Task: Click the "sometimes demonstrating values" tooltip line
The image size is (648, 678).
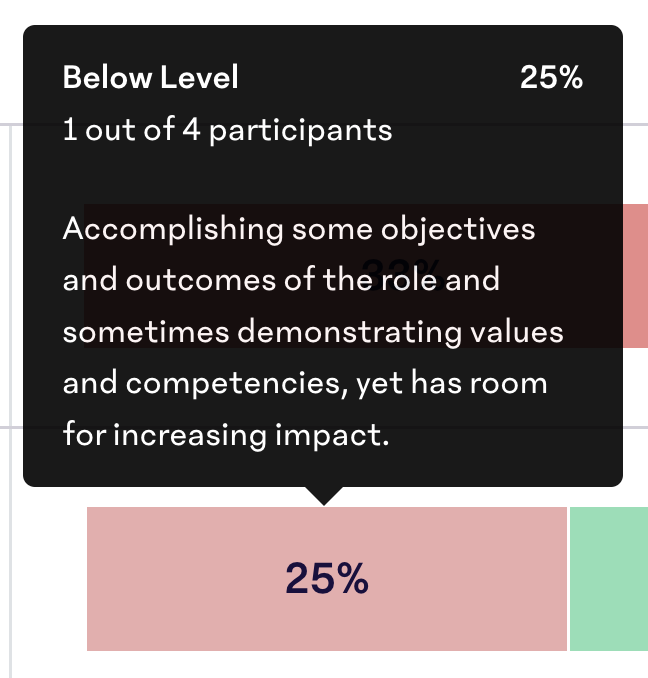Action: pyautogui.click(x=313, y=332)
